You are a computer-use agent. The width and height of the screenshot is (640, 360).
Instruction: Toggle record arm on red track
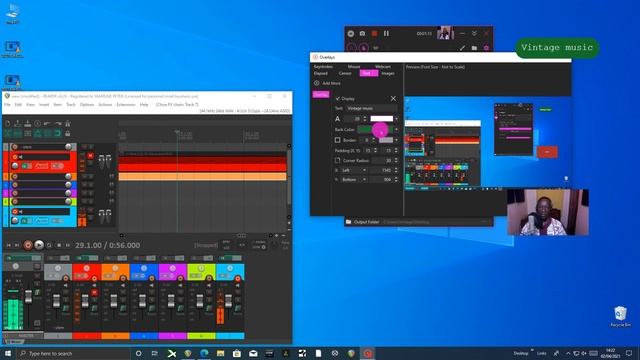[15, 157]
